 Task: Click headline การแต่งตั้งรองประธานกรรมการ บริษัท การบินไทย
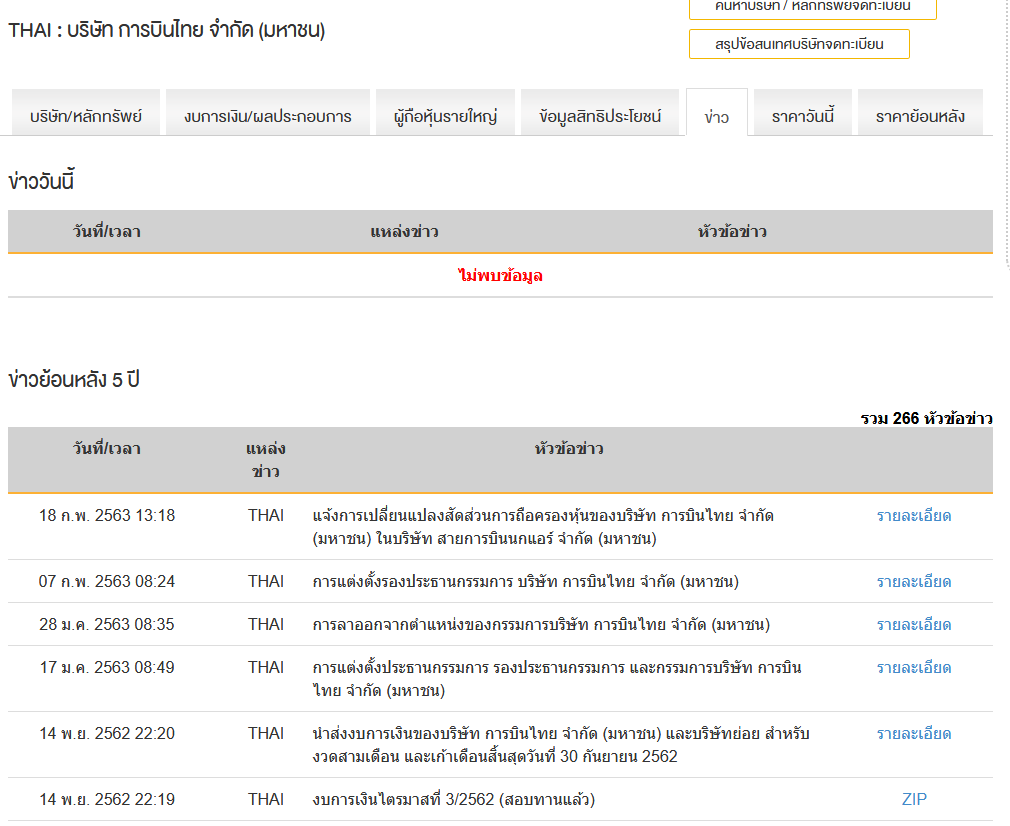click(526, 581)
